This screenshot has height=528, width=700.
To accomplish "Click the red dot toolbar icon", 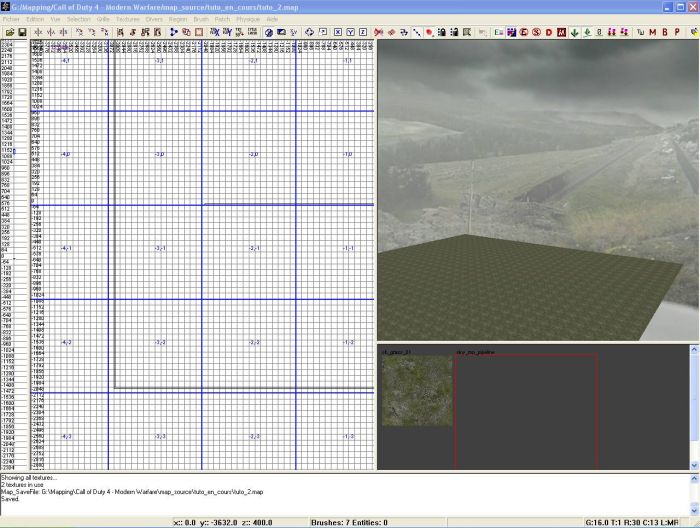I will pyautogui.click(x=429, y=32).
